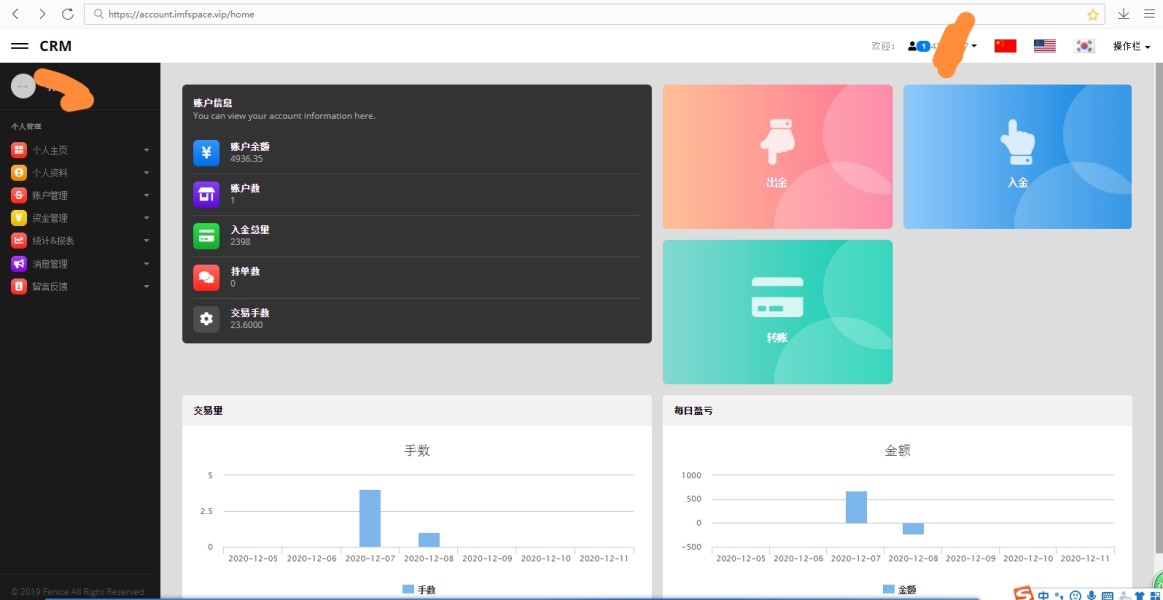Bookmark this page with the star icon
The width and height of the screenshot is (1163, 600).
[x=1093, y=14]
